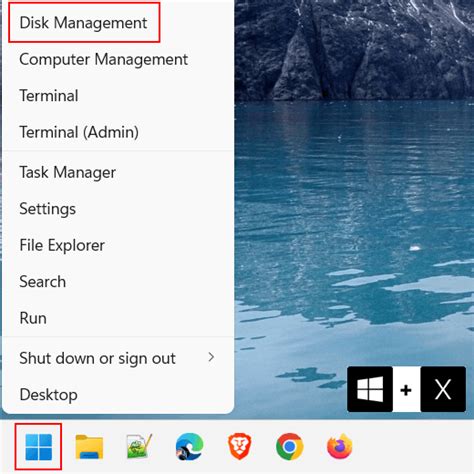
Task: Launch Brave browser from taskbar
Action: (x=239, y=447)
